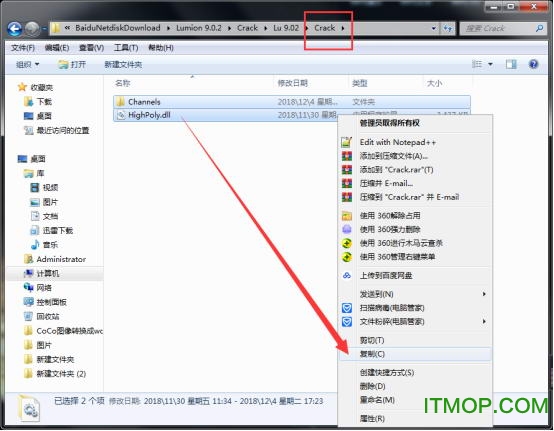This screenshot has width=554, height=431.
Task: Click the 新建文件夹 toolbar button
Action: [x=123, y=65]
